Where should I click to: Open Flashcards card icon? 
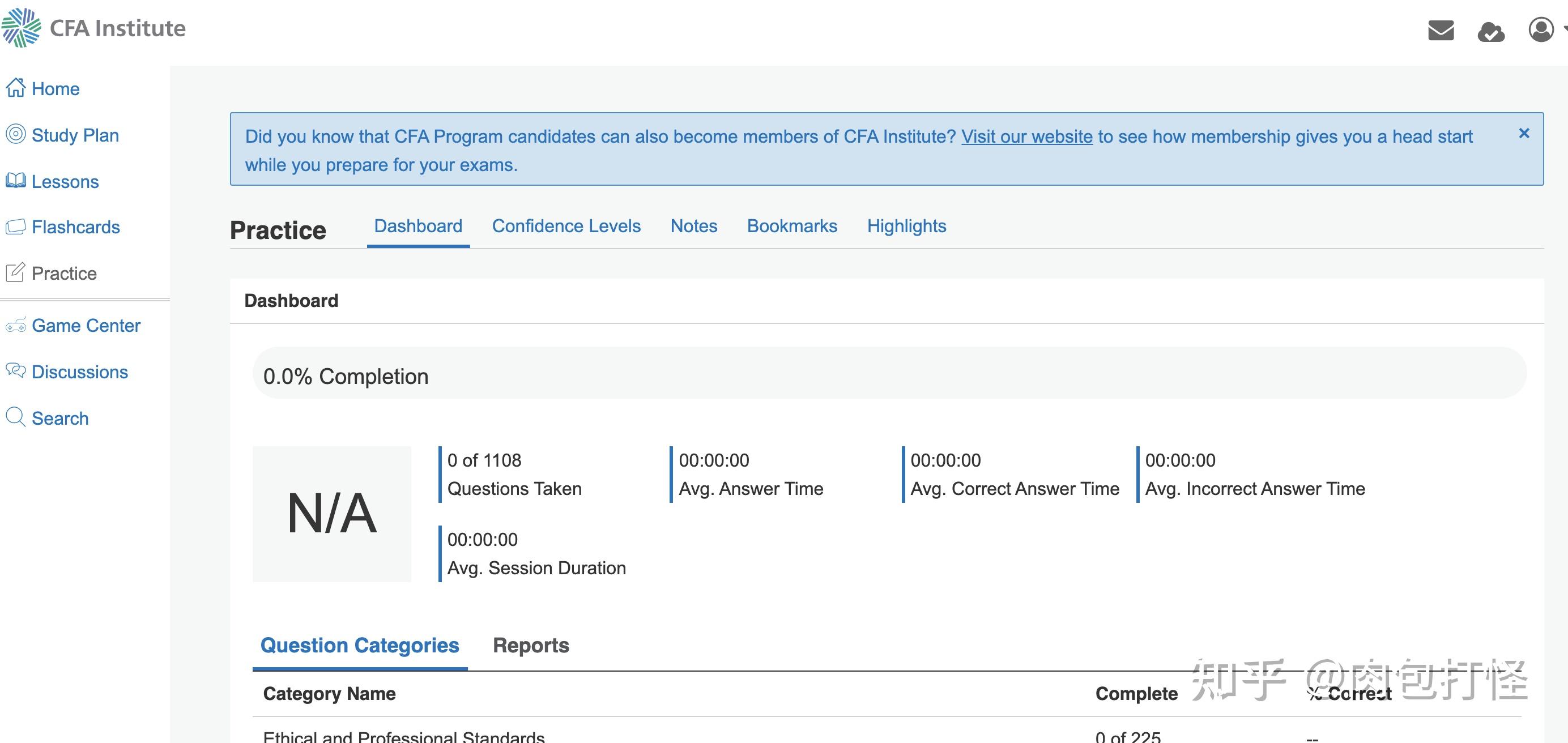[16, 227]
